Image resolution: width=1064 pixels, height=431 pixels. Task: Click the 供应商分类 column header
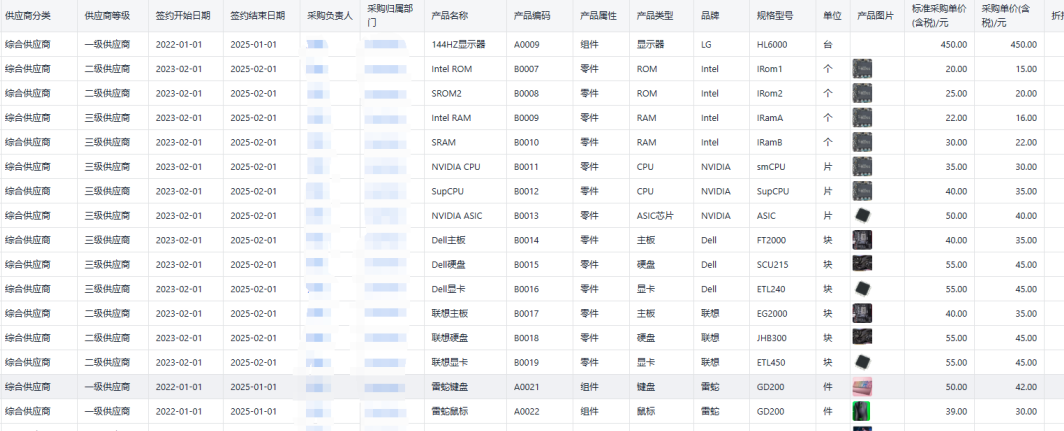tap(28, 16)
